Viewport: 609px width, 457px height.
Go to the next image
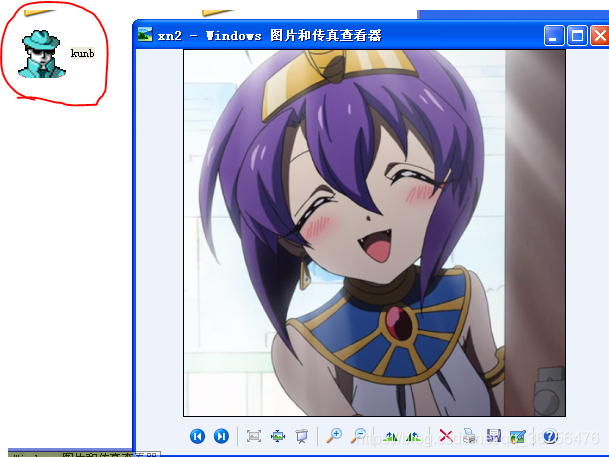pos(221,436)
